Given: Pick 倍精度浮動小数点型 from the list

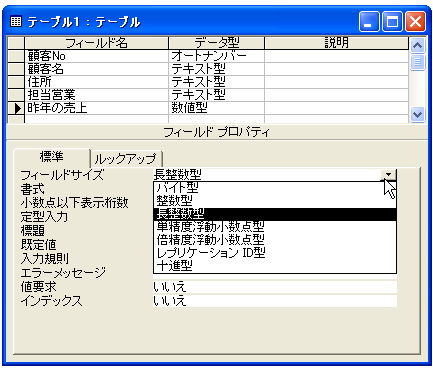Looking at the screenshot, I should click(275, 240).
